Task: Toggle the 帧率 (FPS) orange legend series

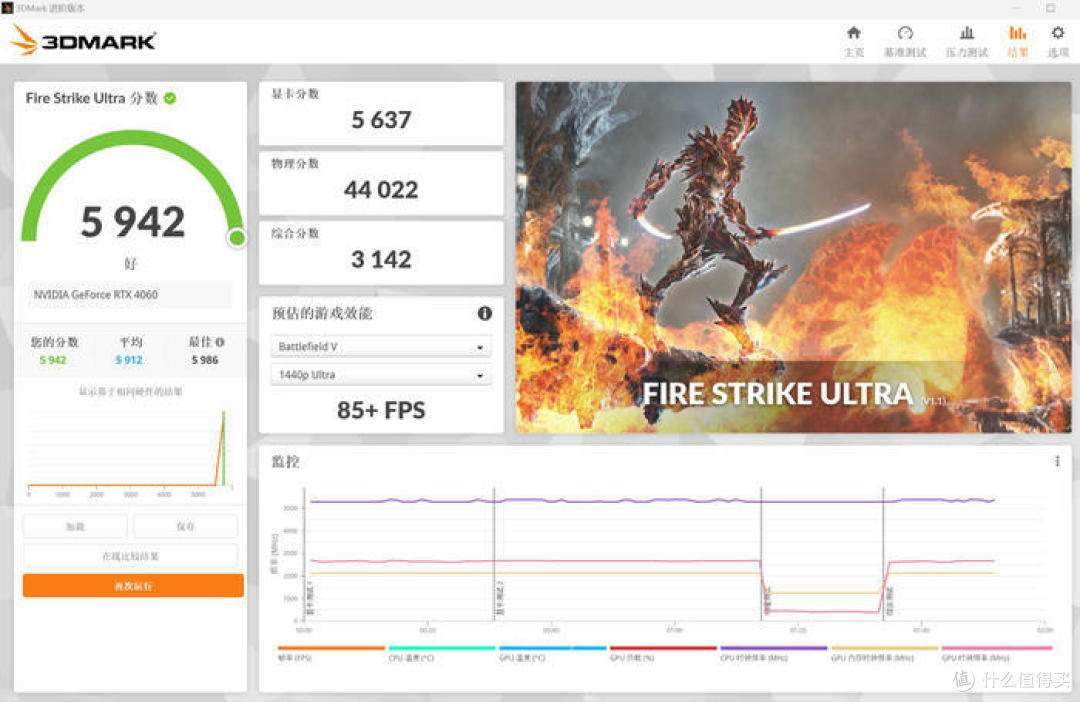Action: [331, 653]
